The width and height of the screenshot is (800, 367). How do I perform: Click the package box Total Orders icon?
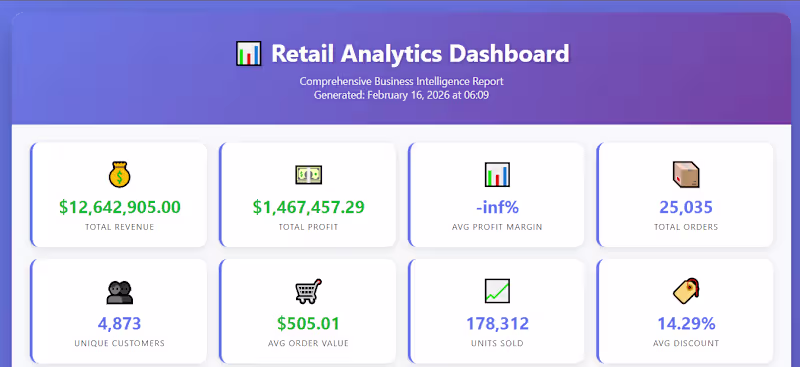coord(686,175)
